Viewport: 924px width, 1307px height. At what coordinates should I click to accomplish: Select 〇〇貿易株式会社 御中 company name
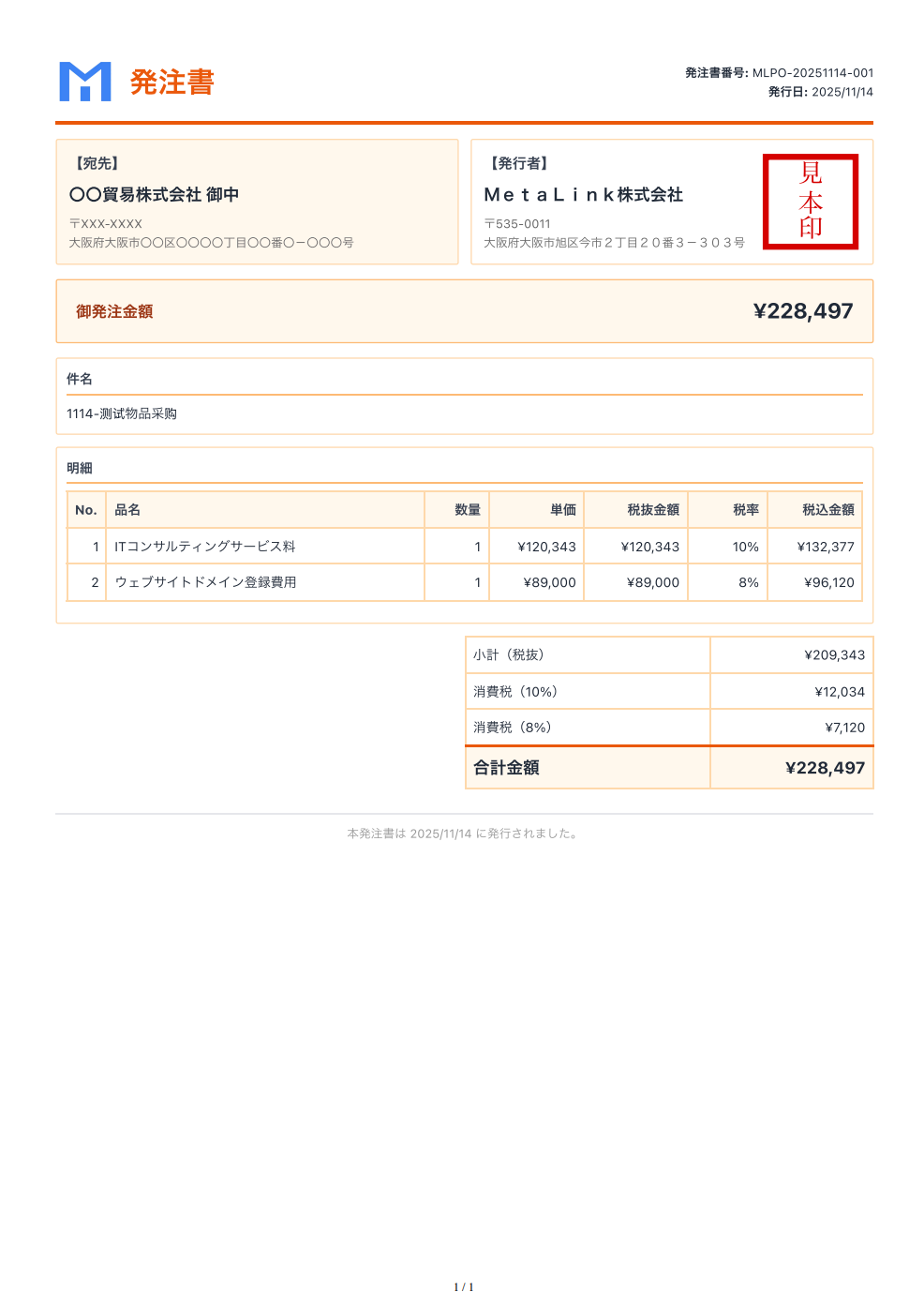click(155, 195)
